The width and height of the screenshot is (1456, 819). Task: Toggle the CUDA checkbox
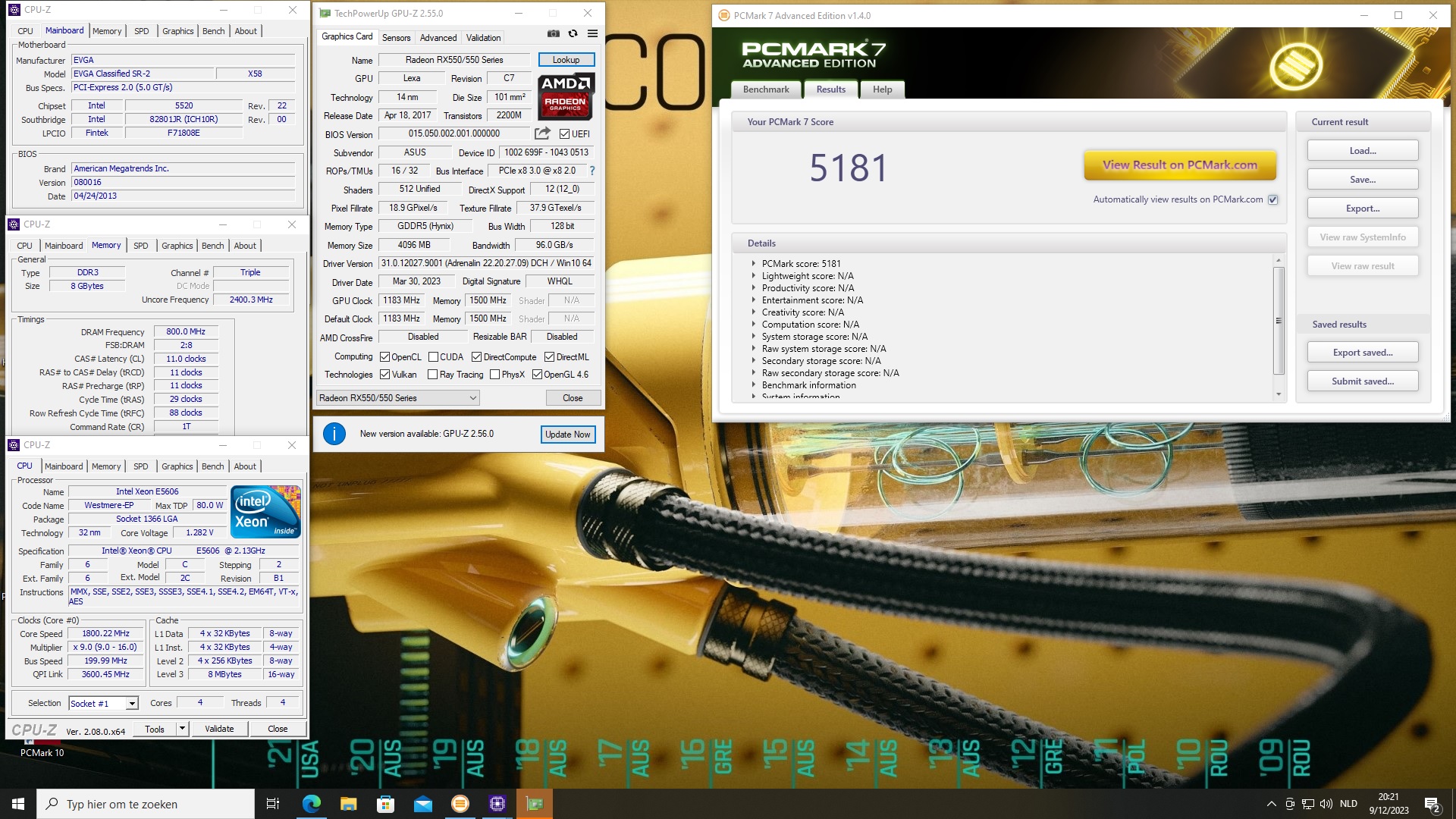[x=433, y=357]
